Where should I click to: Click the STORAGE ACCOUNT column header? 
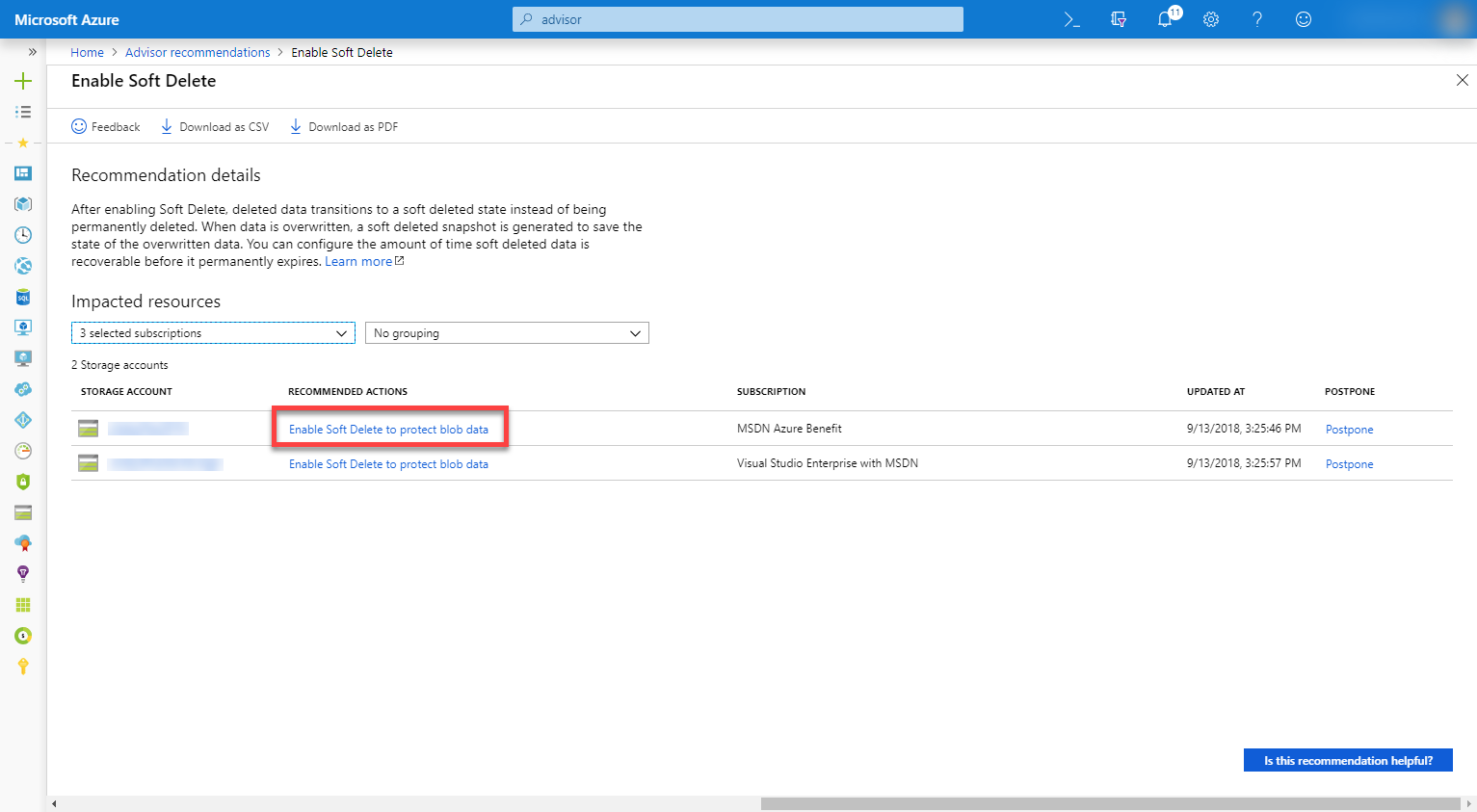[126, 392]
